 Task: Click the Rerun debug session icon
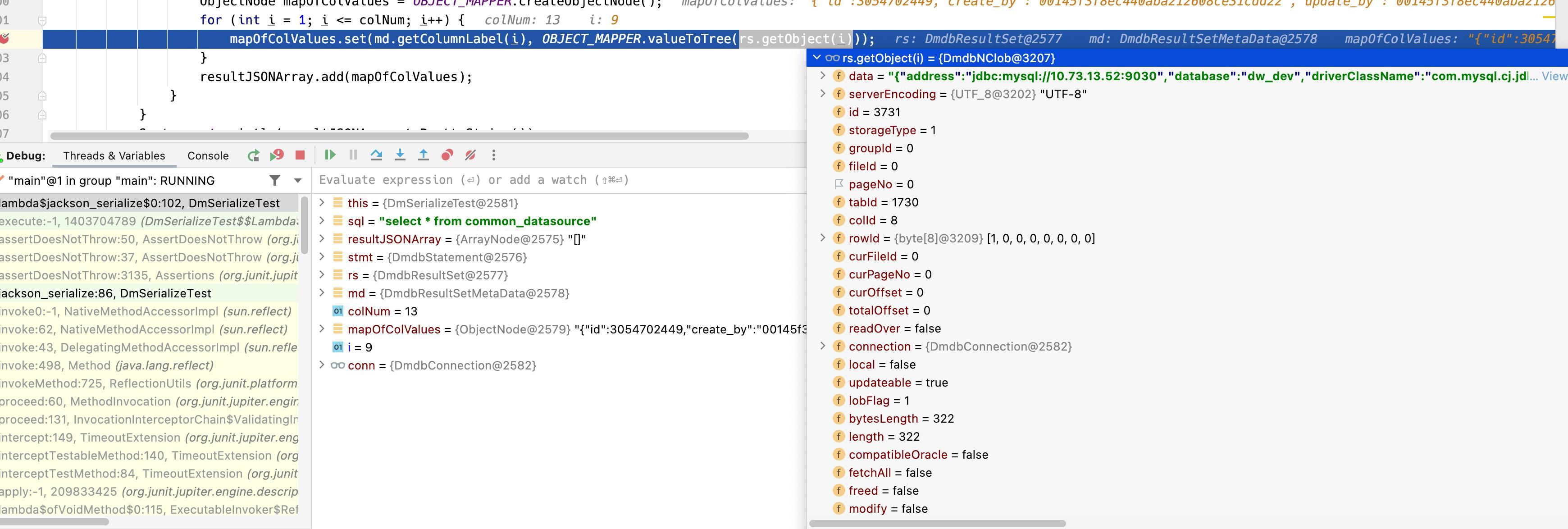[x=254, y=155]
